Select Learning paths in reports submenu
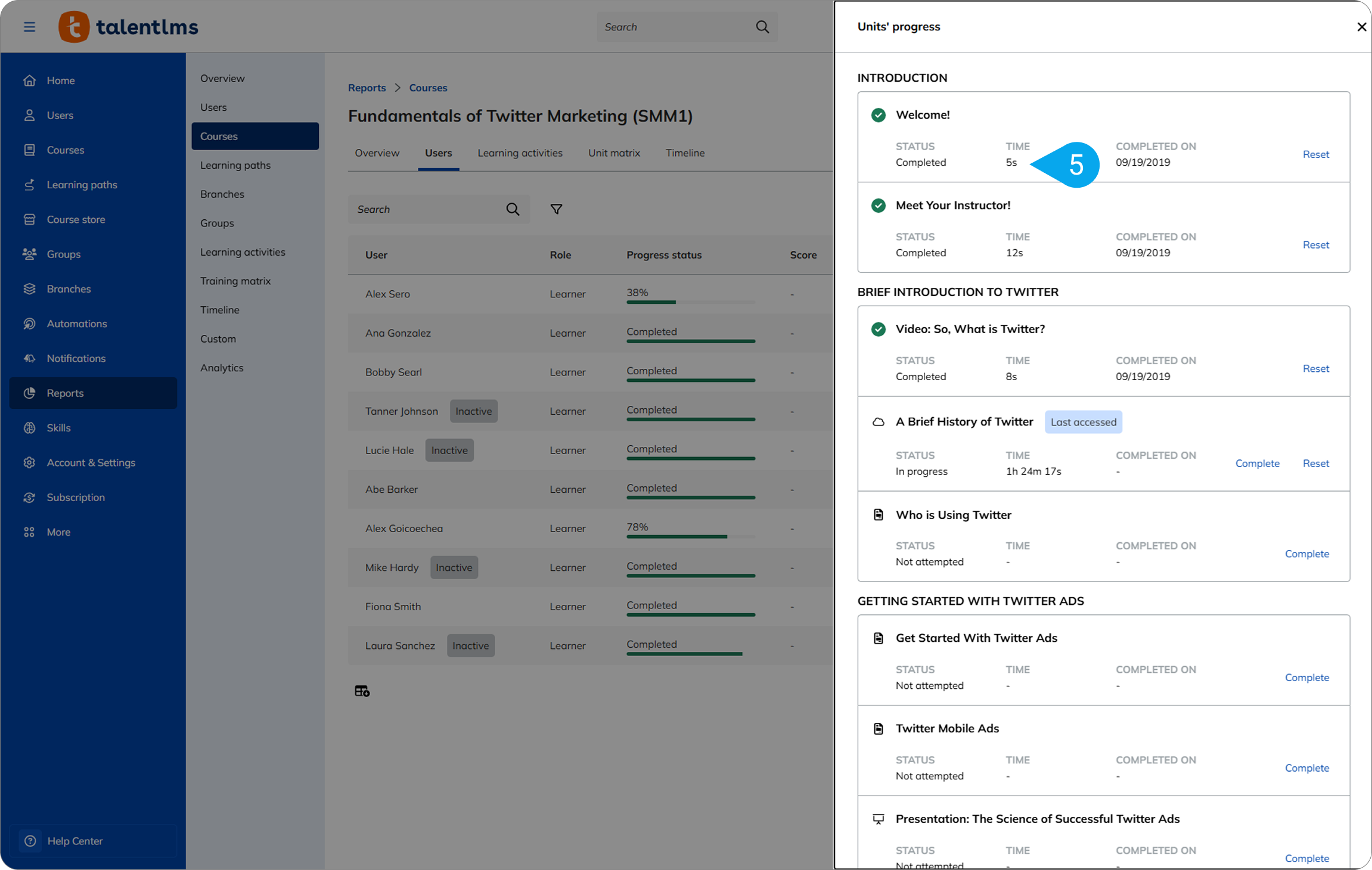The width and height of the screenshot is (1372, 870). tap(235, 165)
